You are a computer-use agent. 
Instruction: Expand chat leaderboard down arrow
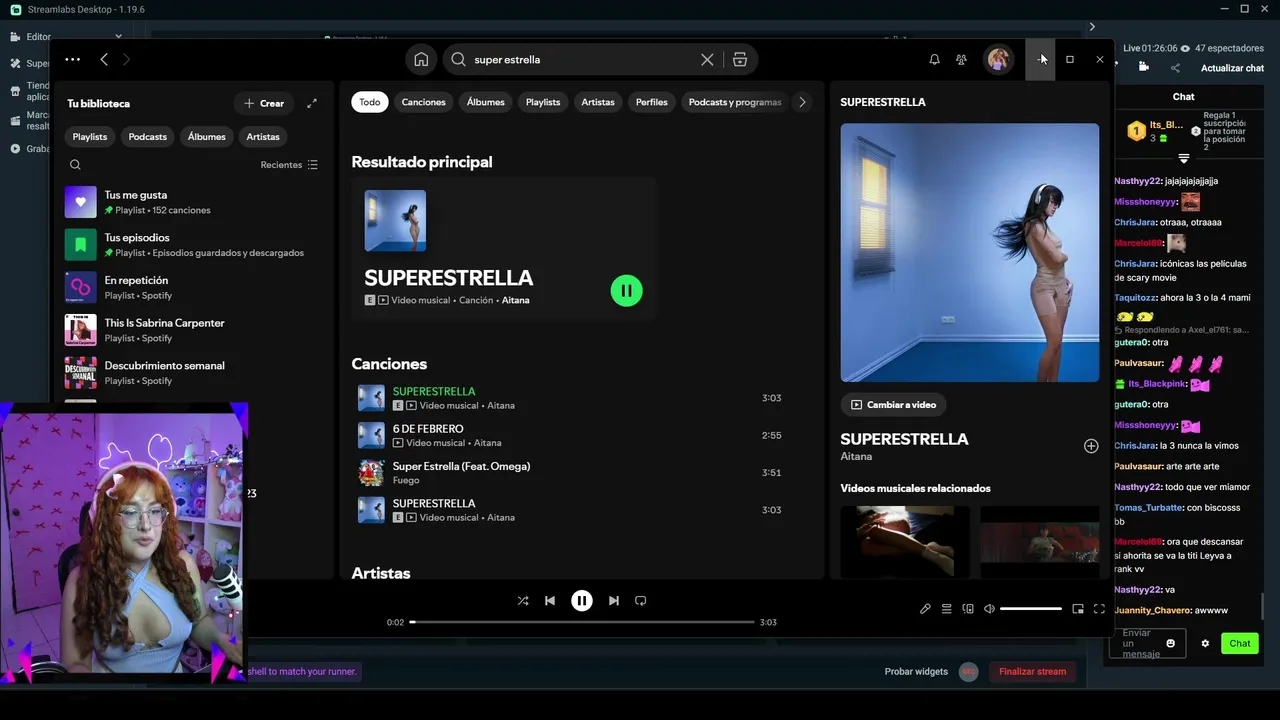[1184, 159]
